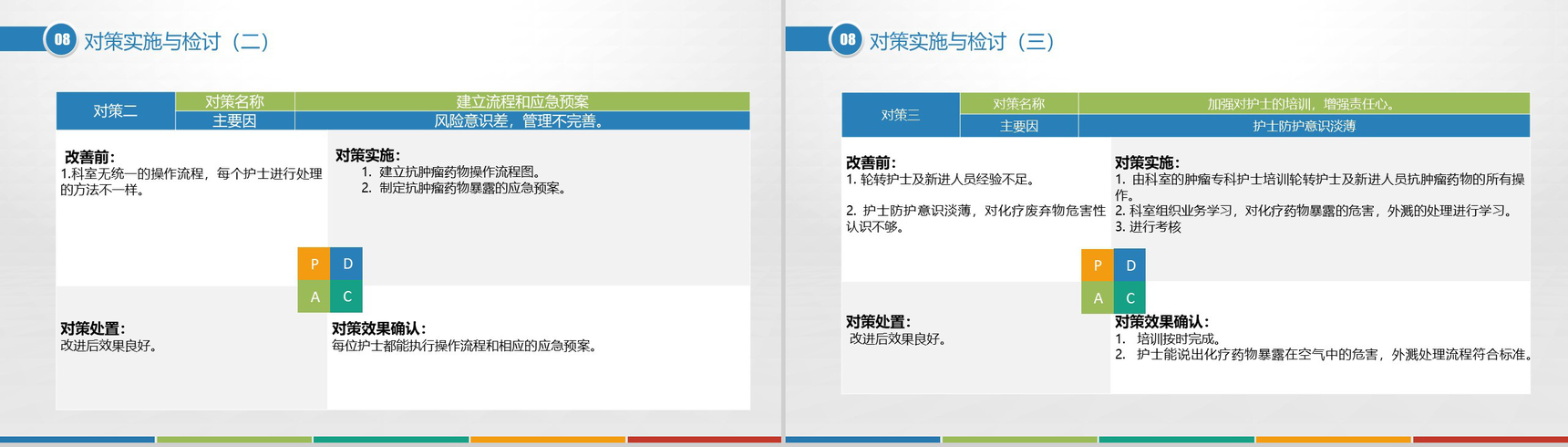This screenshot has height=447, width=1568.
Task: Select the blue D square on the 对策三 slide
Action: click(1130, 265)
